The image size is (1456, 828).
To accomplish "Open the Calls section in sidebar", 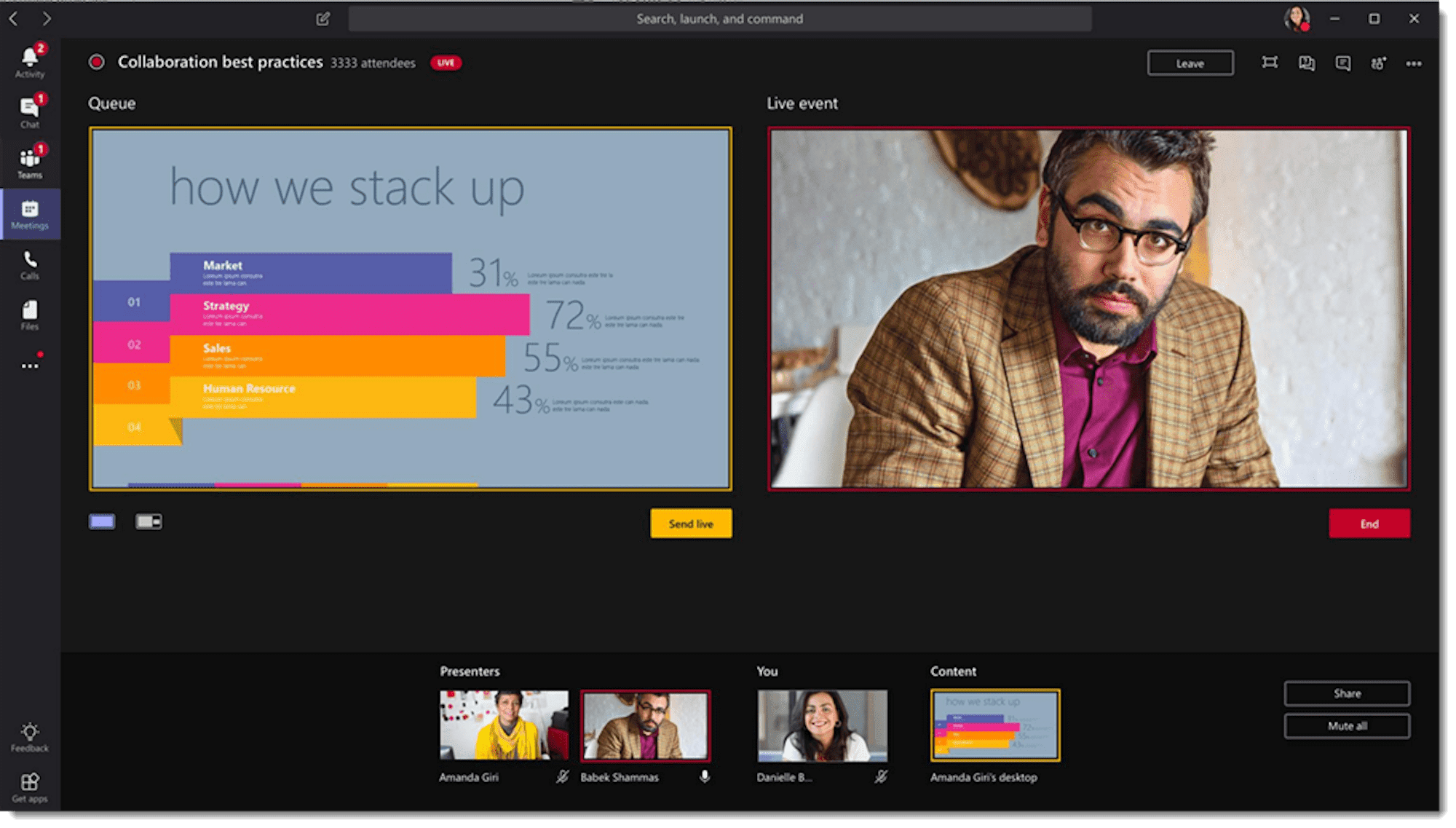I will tap(29, 265).
